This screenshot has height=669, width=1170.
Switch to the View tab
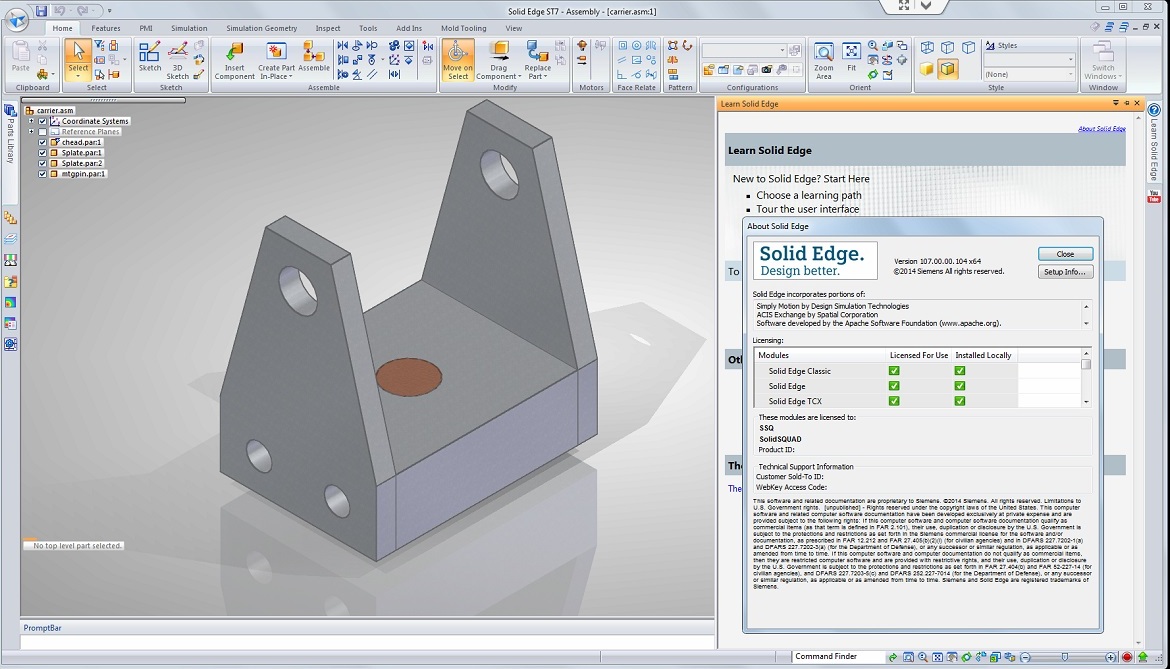click(x=514, y=28)
